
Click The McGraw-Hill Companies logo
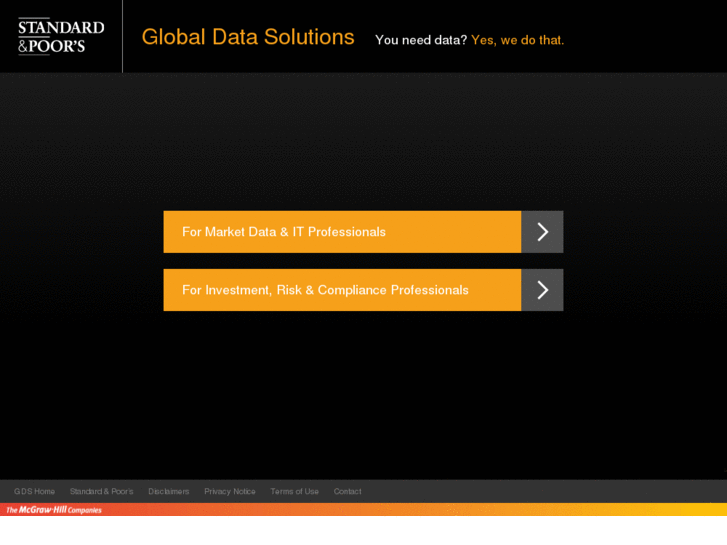point(54,510)
